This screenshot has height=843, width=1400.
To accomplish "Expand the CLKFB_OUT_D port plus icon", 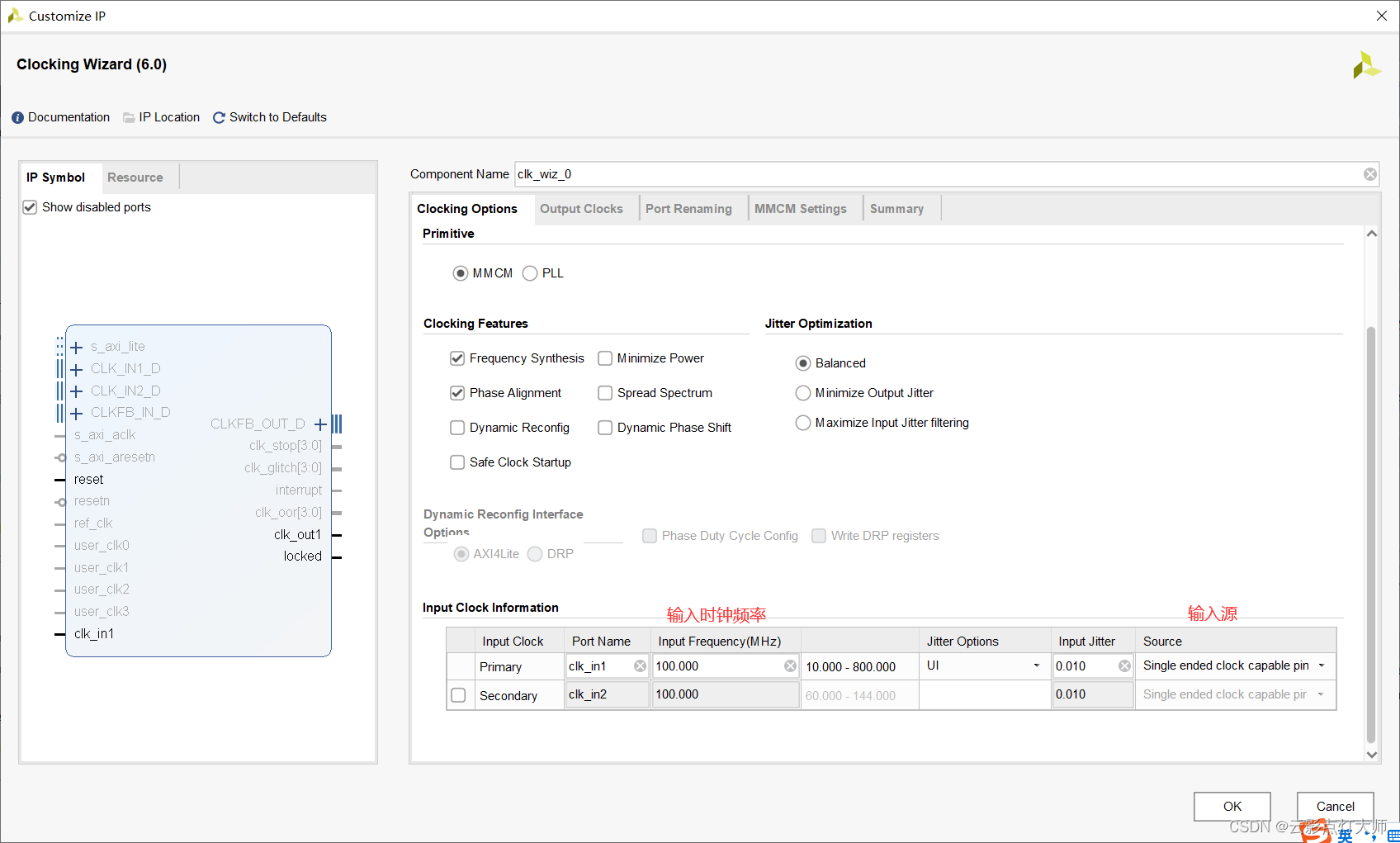I will click(x=320, y=424).
